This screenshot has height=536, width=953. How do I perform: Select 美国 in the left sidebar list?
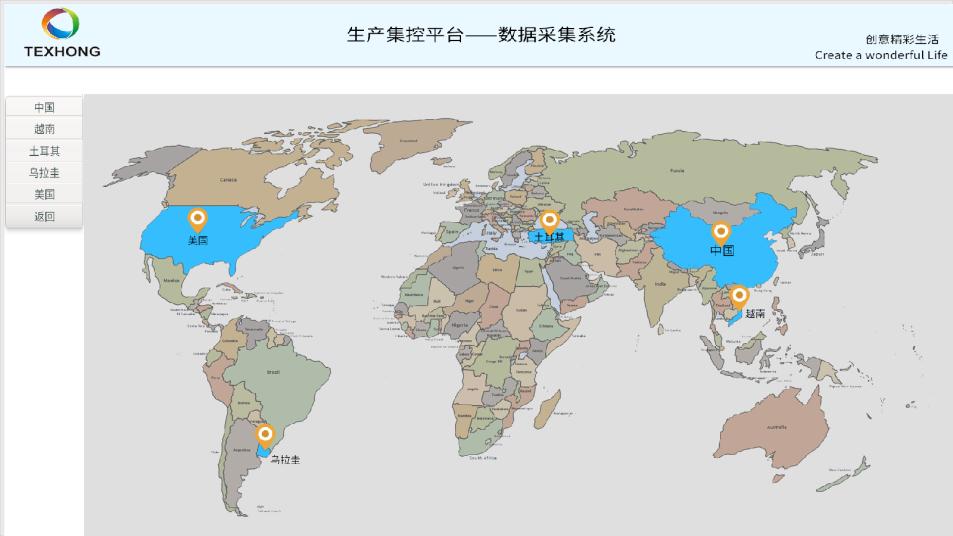tap(44, 194)
